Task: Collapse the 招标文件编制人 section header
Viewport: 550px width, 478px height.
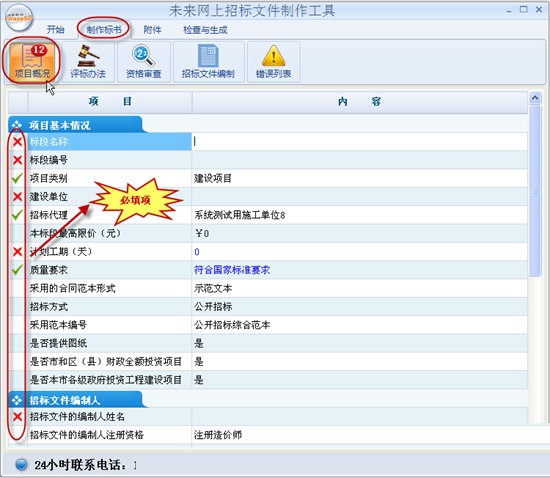Action: 75,400
